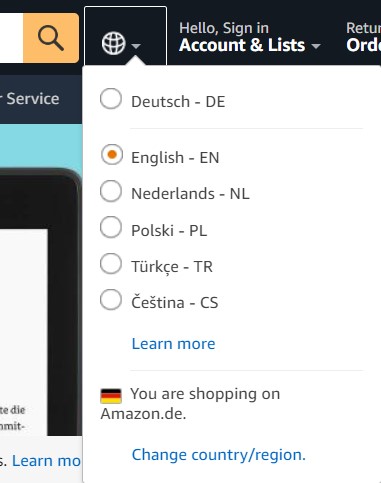Click the orange search magnifier button
Viewport: 381px width, 483px height.
[x=51, y=38]
